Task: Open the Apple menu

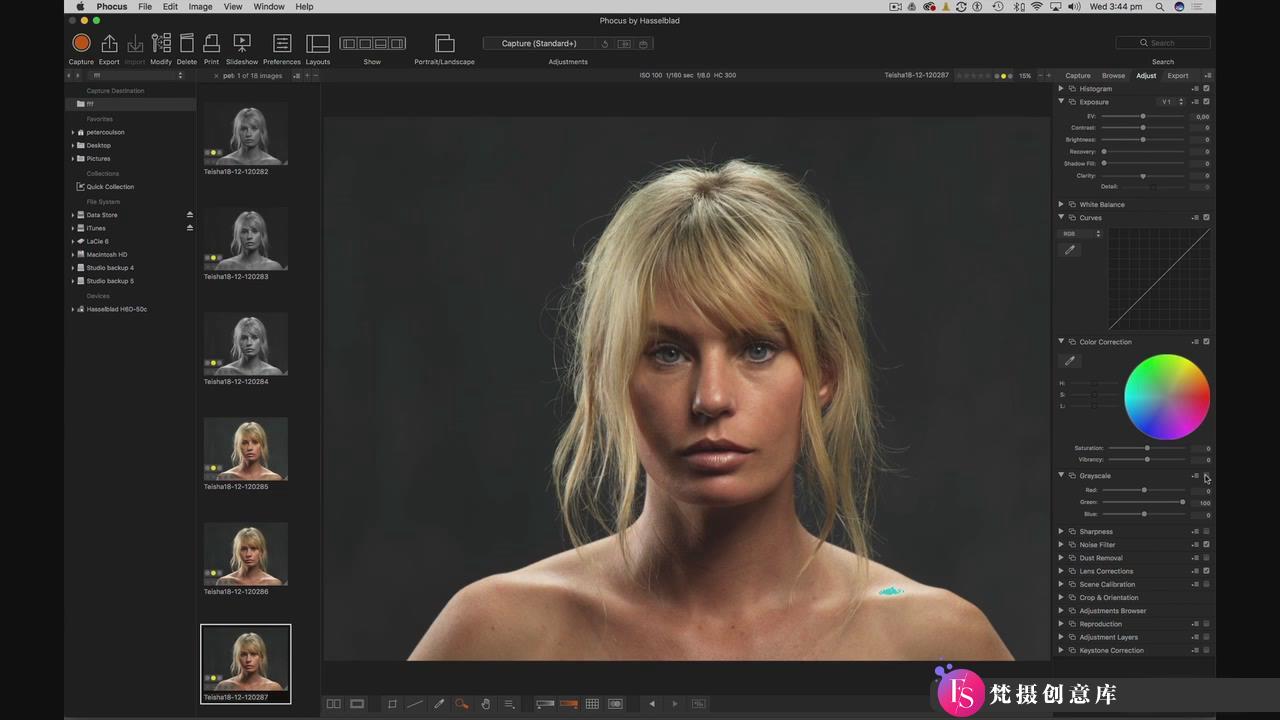Action: point(81,7)
